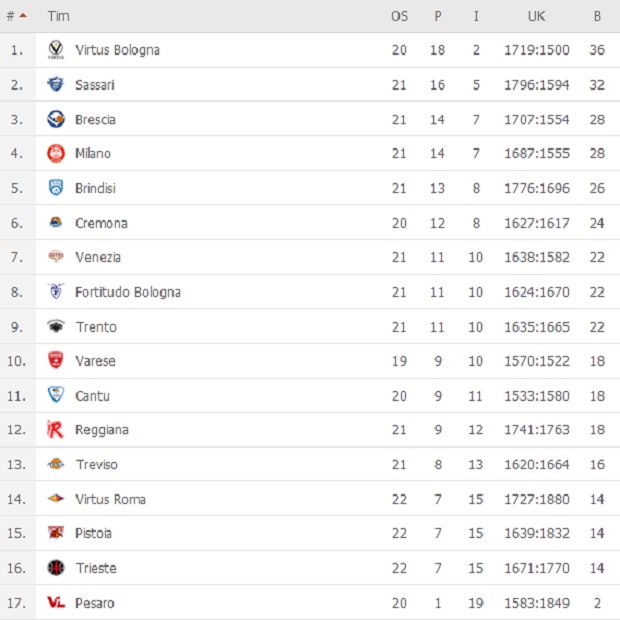Viewport: 620px width, 620px height.
Task: Click the Varese red shield logo
Action: pos(56,361)
